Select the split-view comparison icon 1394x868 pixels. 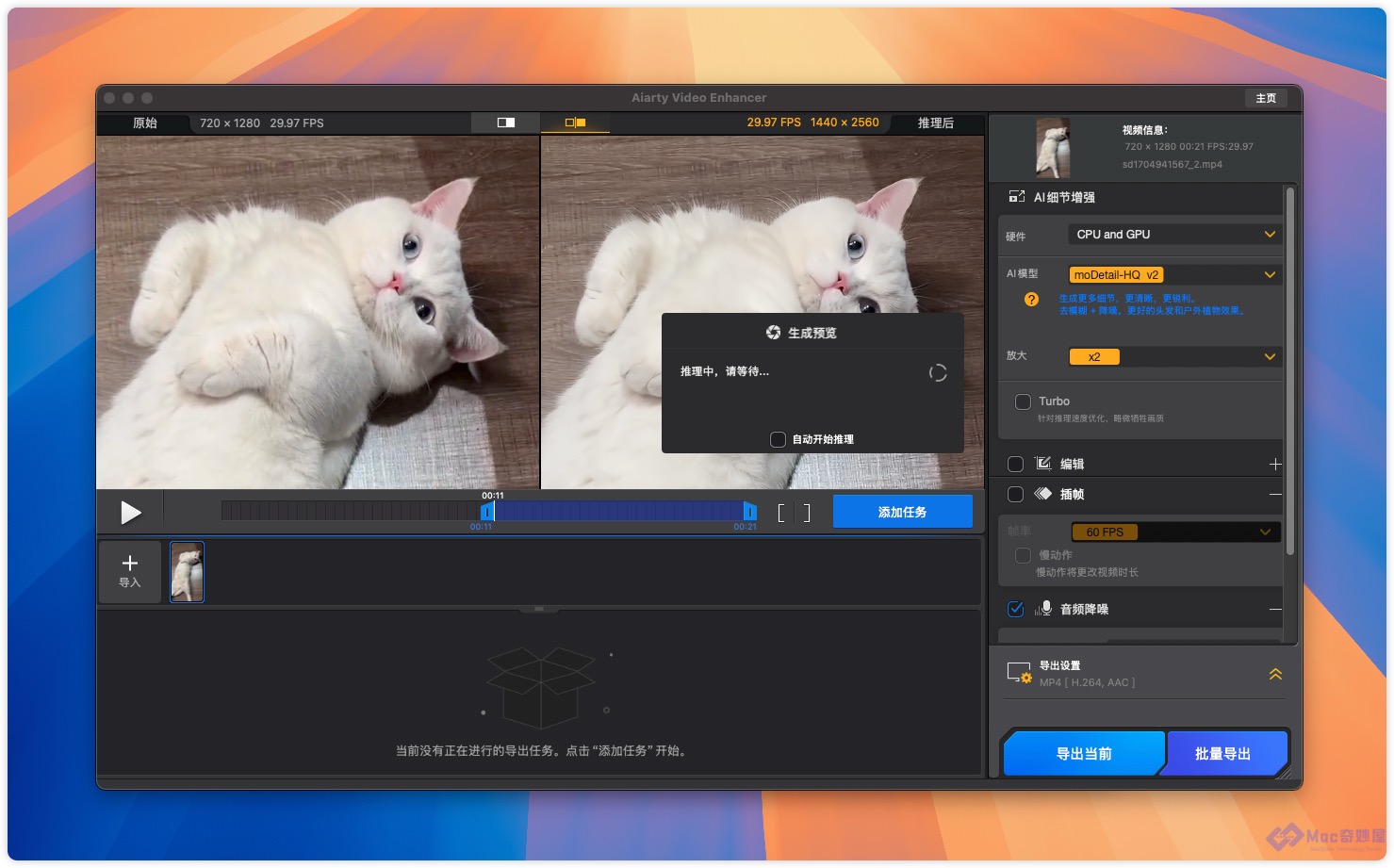tap(506, 123)
